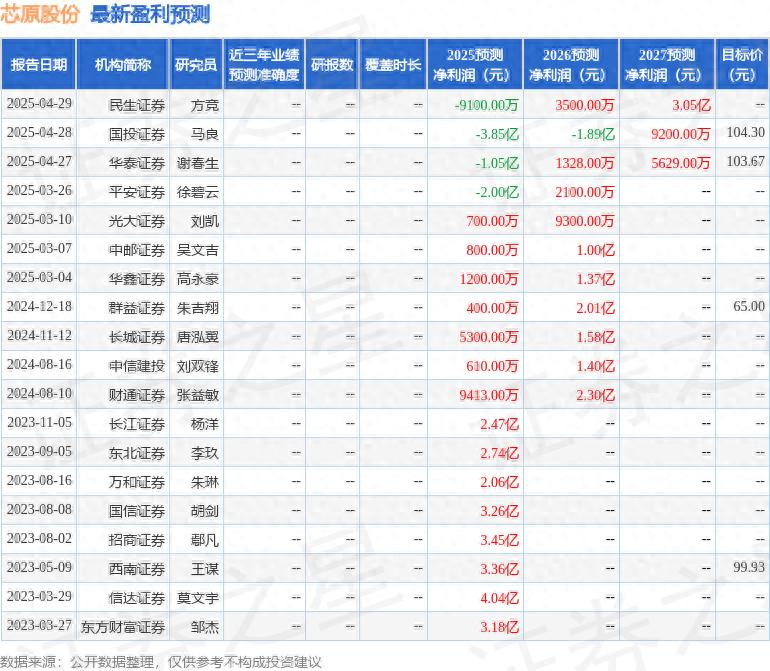This screenshot has width=770, height=671.
Task: Click the 机构简称 column header
Action: point(123,65)
